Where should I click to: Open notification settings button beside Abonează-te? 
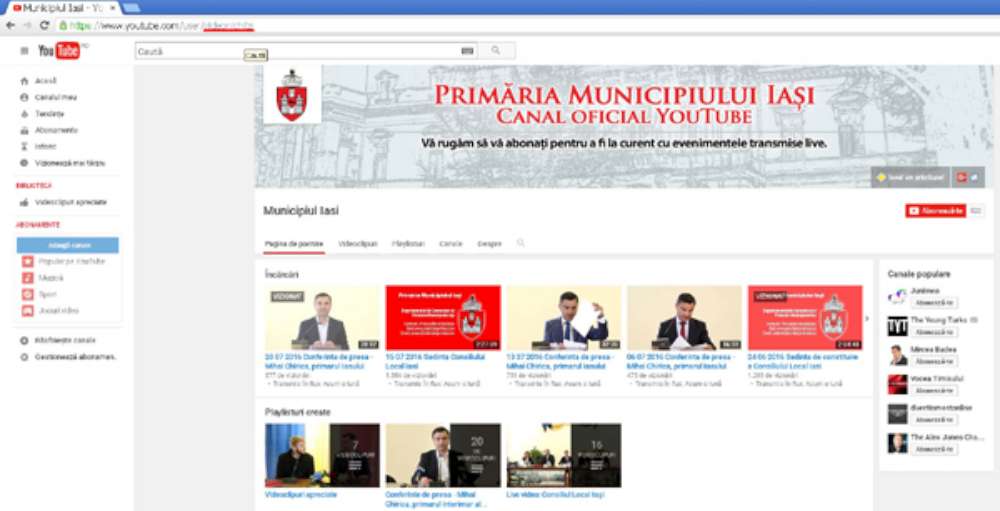[x=976, y=211]
